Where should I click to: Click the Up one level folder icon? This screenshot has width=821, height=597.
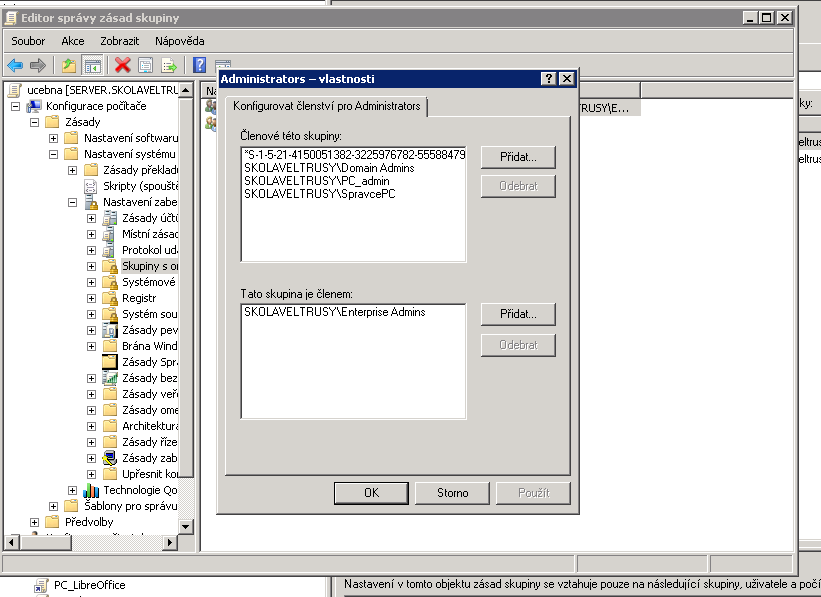coord(68,65)
